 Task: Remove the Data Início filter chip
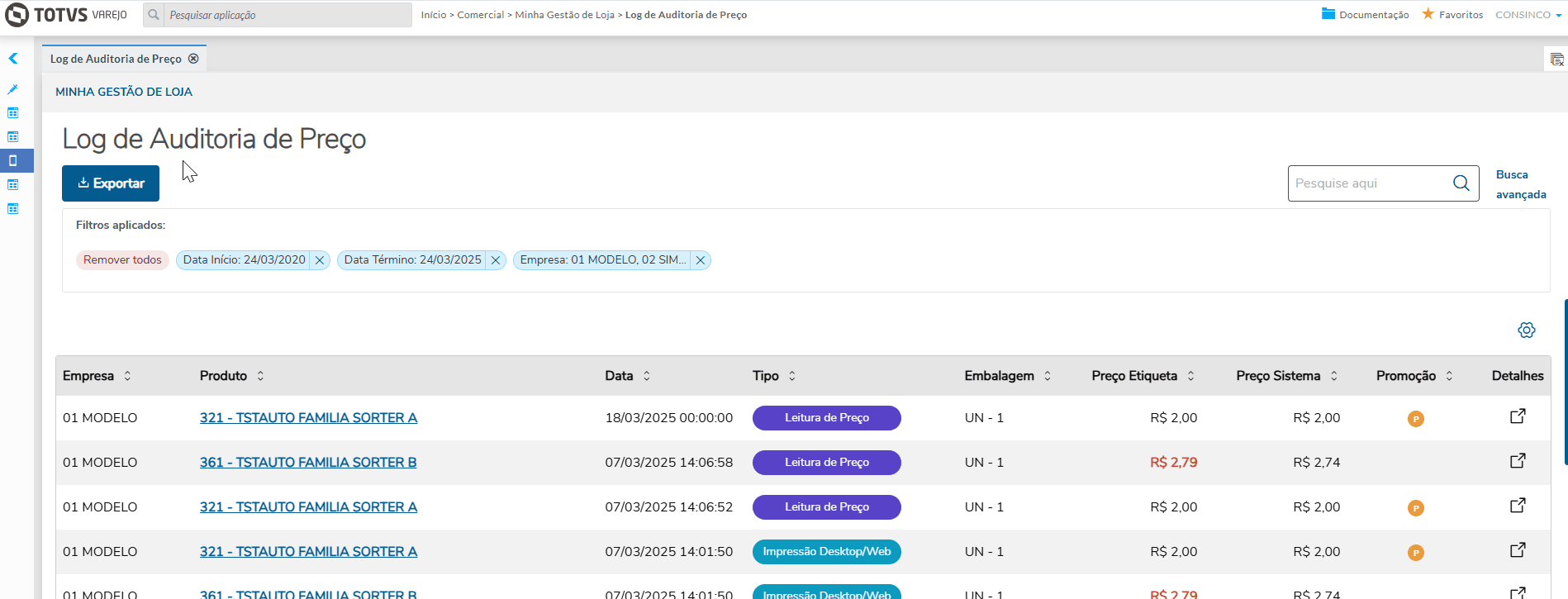click(320, 260)
